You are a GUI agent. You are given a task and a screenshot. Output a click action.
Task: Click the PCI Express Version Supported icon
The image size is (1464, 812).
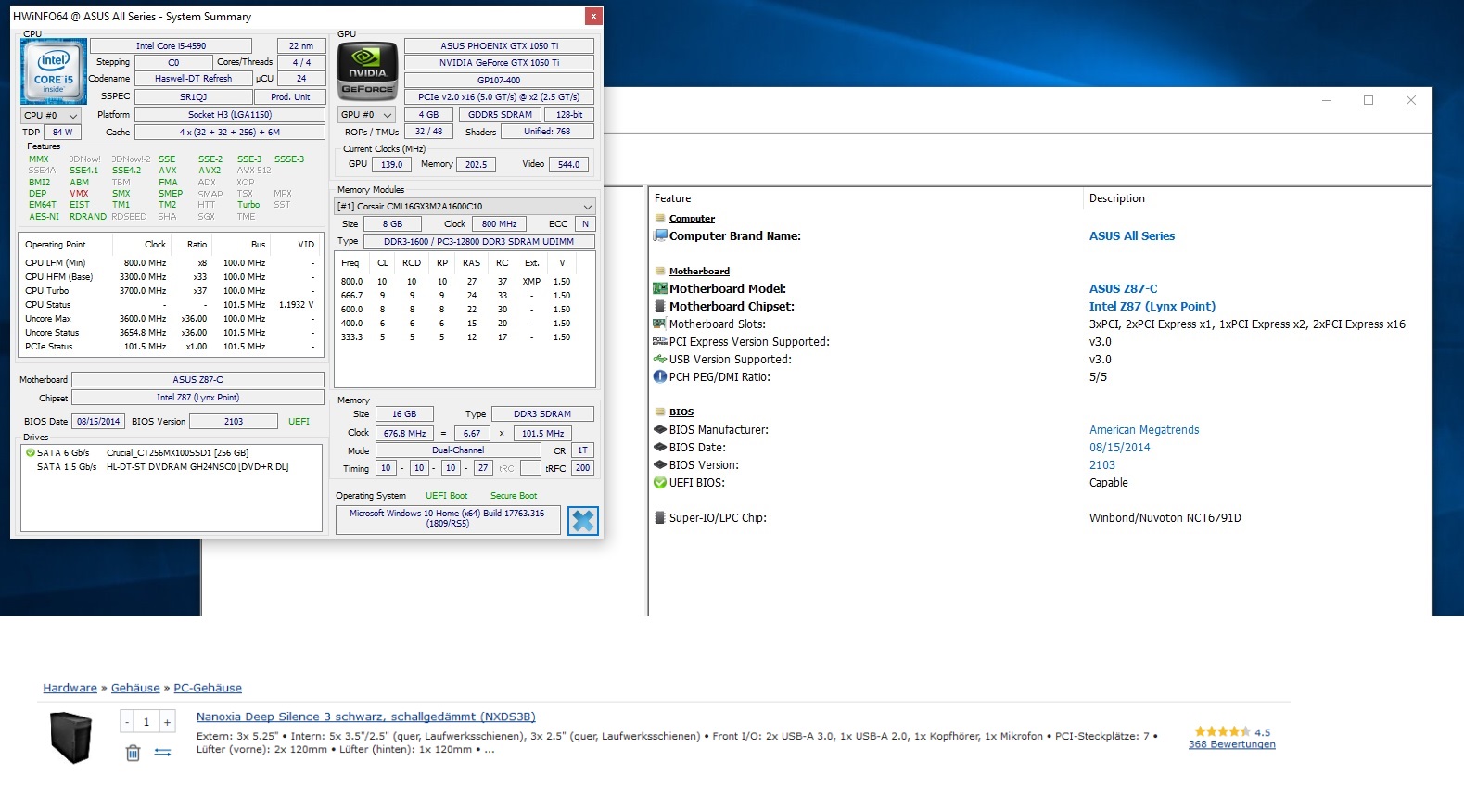(x=660, y=341)
